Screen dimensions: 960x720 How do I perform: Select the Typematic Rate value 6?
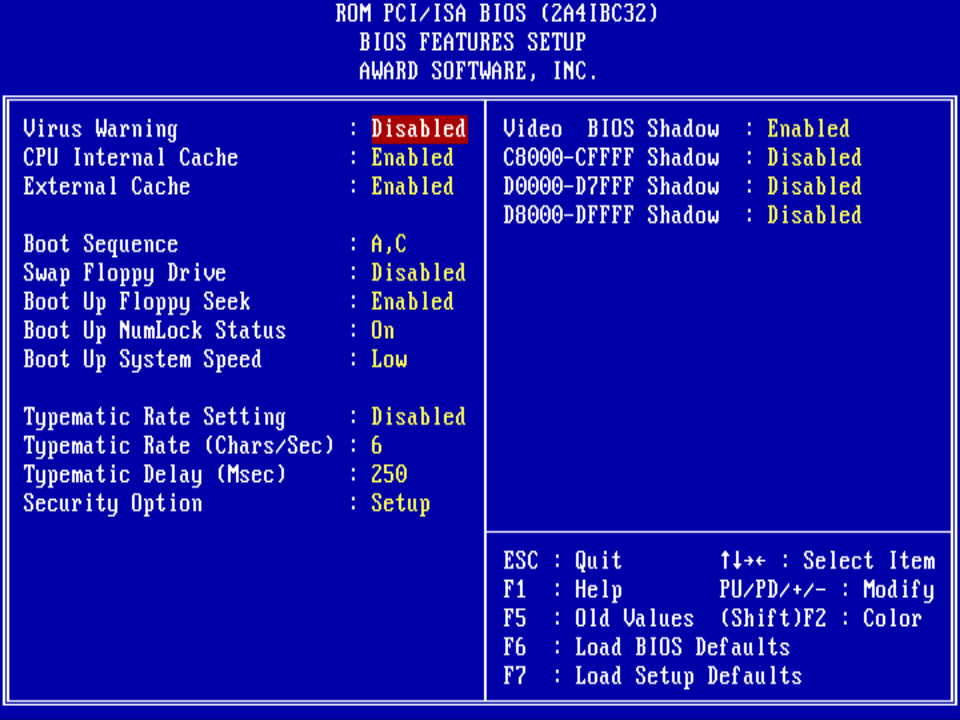click(377, 446)
